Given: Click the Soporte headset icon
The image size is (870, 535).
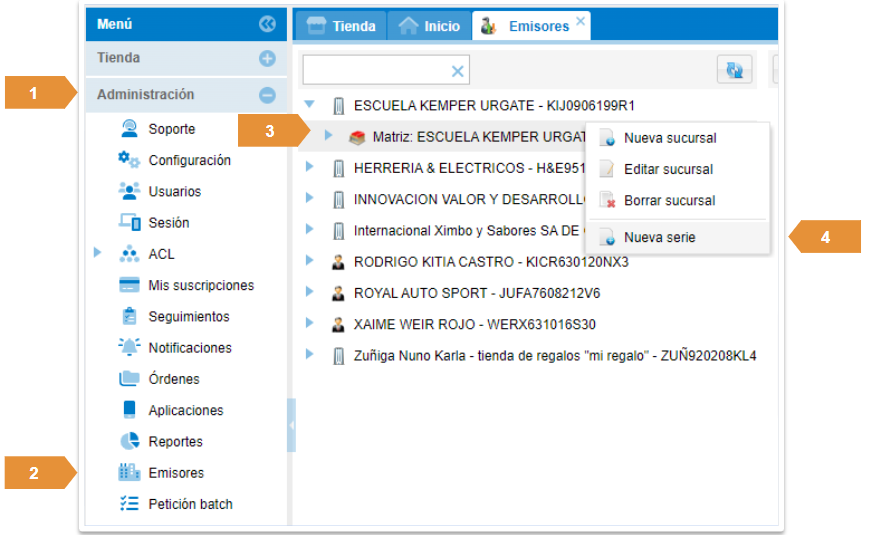Looking at the screenshot, I should (129, 129).
